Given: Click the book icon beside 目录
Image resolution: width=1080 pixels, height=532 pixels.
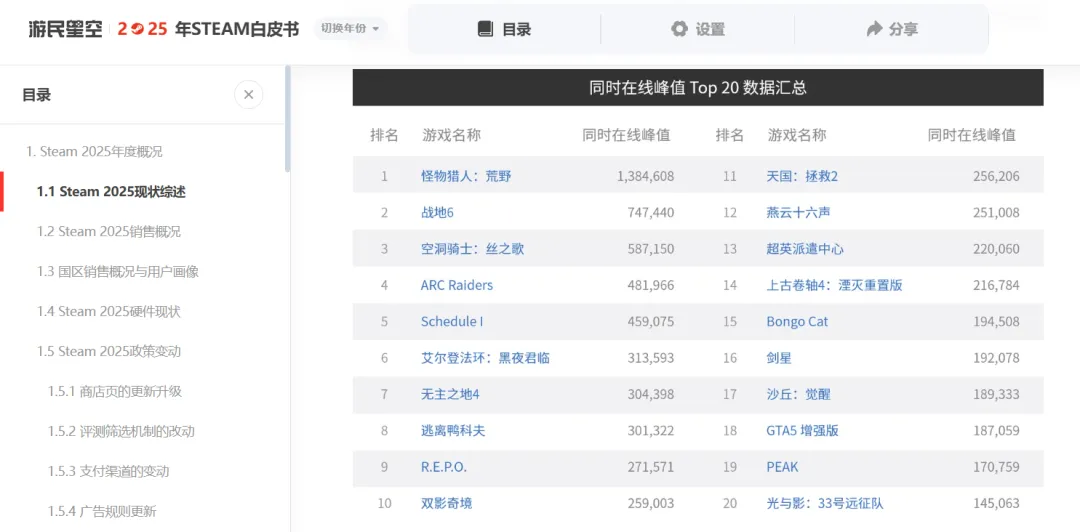Looking at the screenshot, I should [486, 29].
